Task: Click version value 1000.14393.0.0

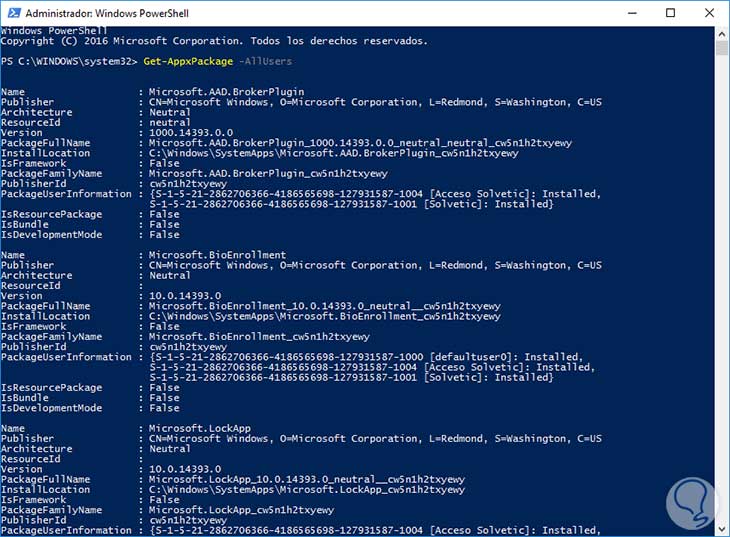Action: tap(191, 133)
